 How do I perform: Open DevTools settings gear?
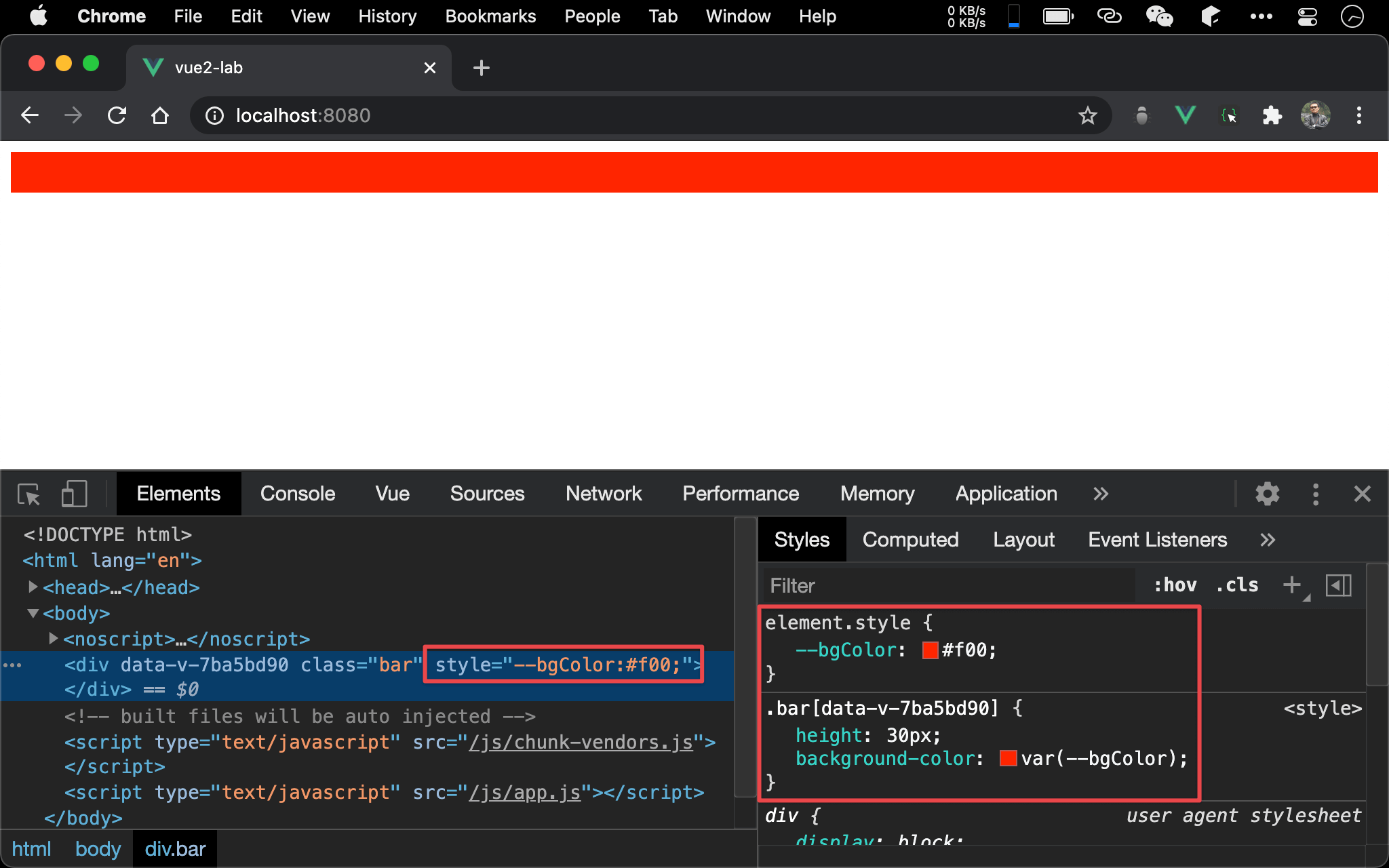(x=1267, y=494)
